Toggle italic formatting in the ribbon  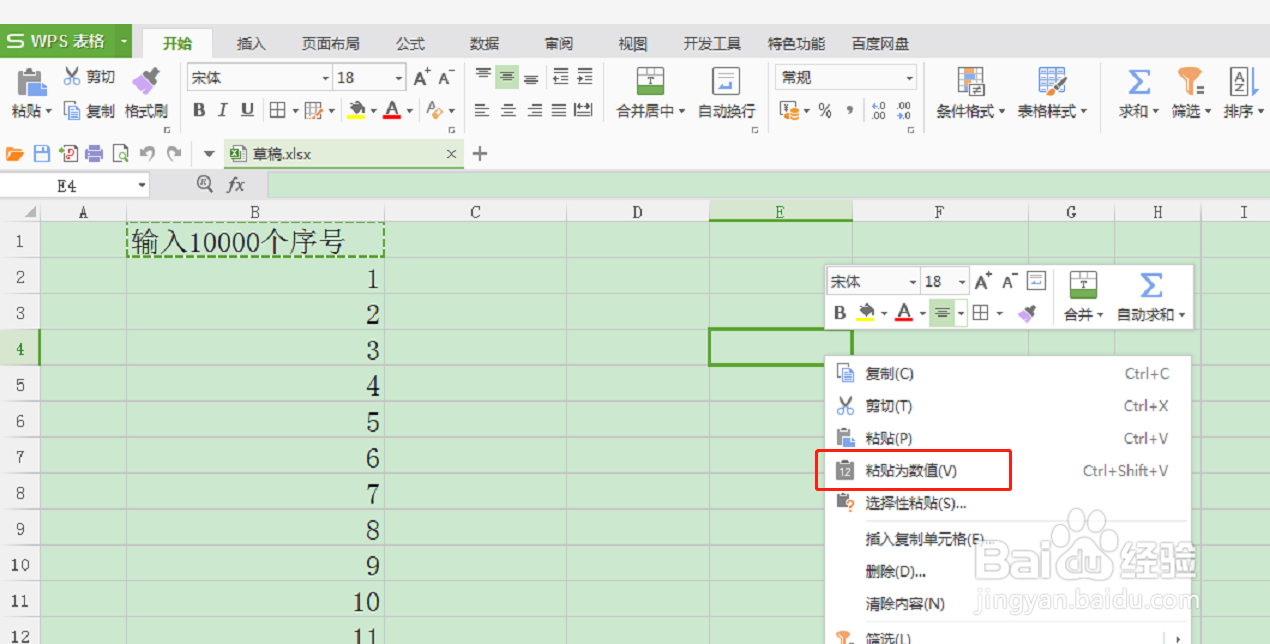click(x=221, y=110)
